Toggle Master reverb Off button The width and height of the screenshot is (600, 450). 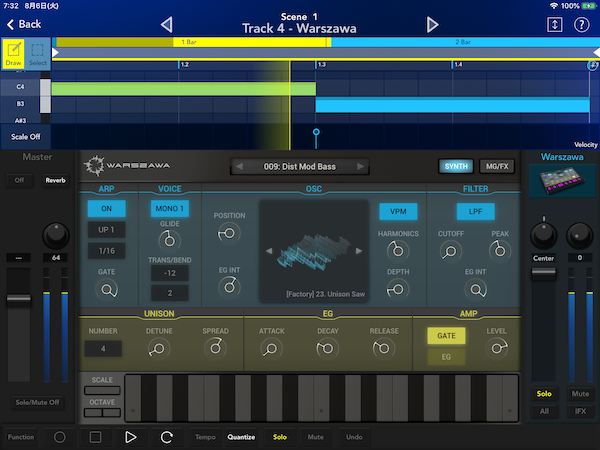[x=19, y=180]
